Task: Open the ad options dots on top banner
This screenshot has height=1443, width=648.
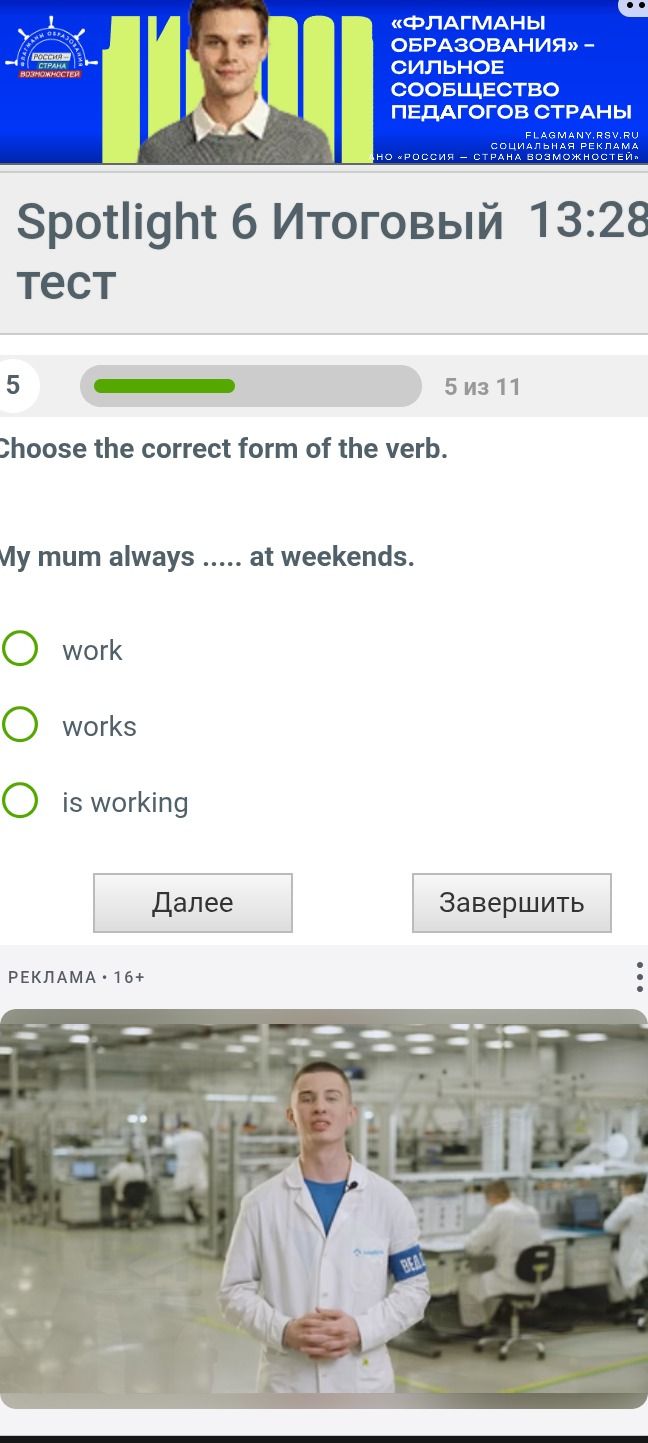Action: point(635,7)
